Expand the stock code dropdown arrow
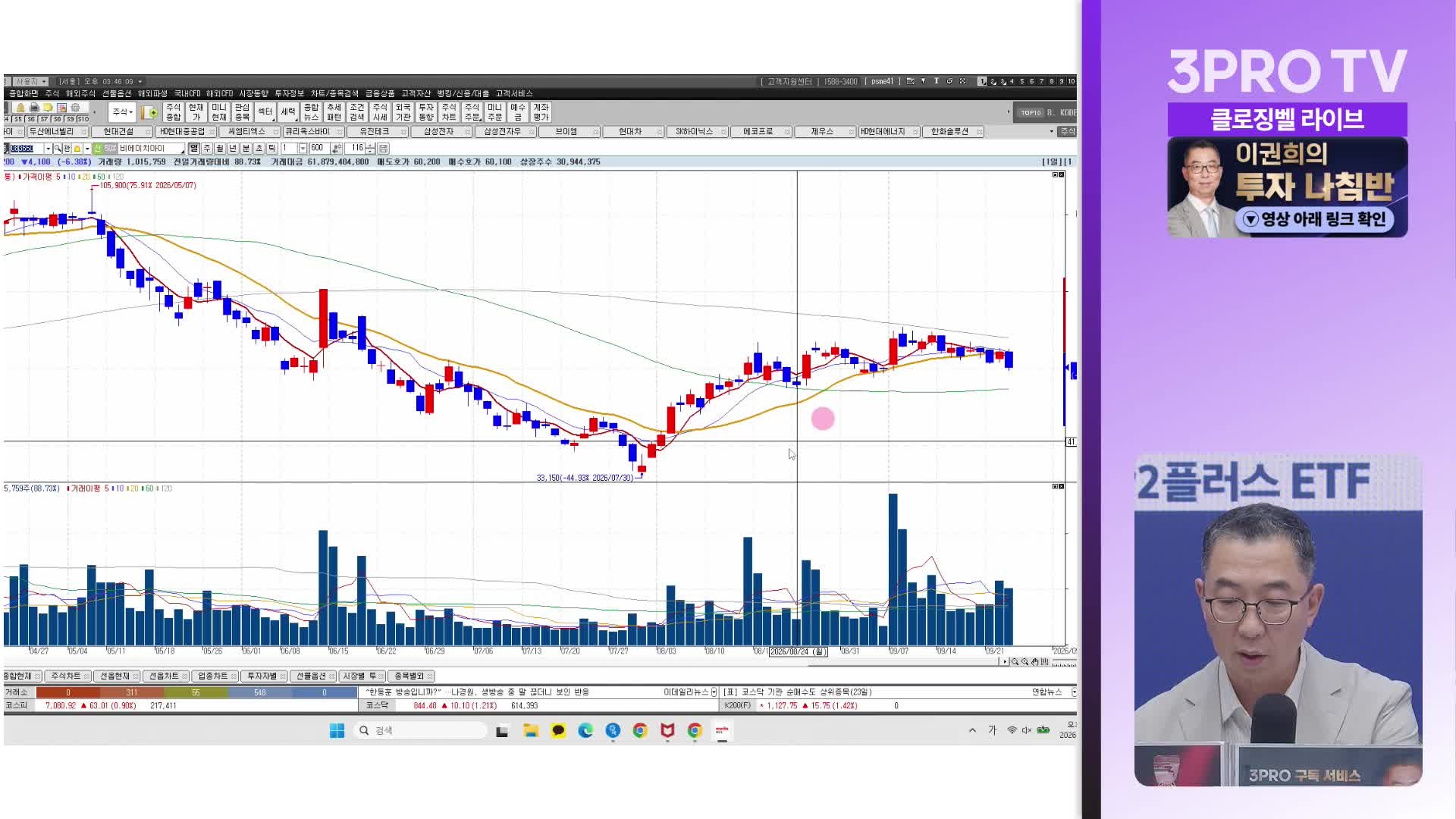Viewport: 1456px width, 819px height. (48, 149)
